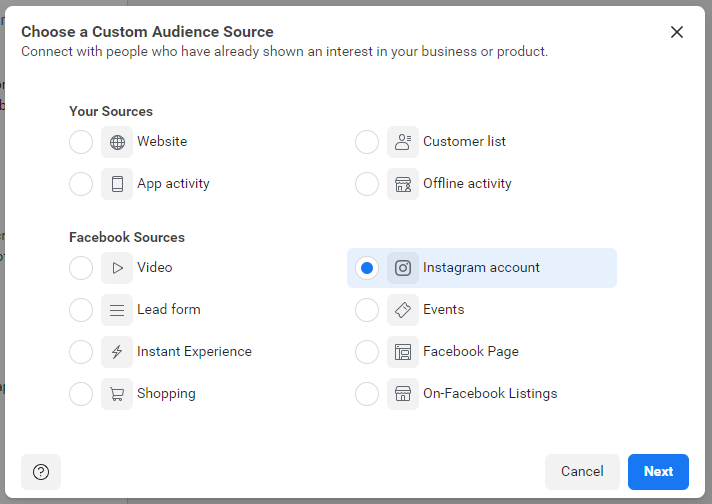The width and height of the screenshot is (712, 504).
Task: Select the App activity radio button
Action: (81, 184)
